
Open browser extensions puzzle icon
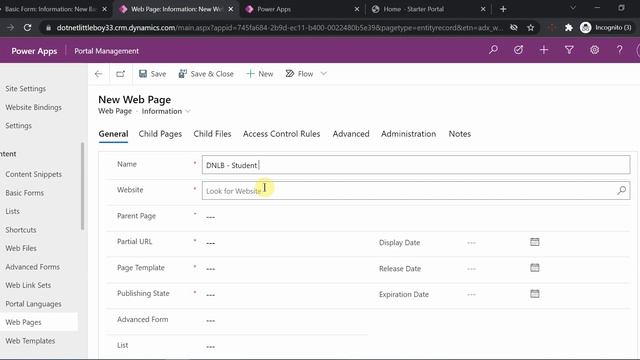(x=569, y=28)
